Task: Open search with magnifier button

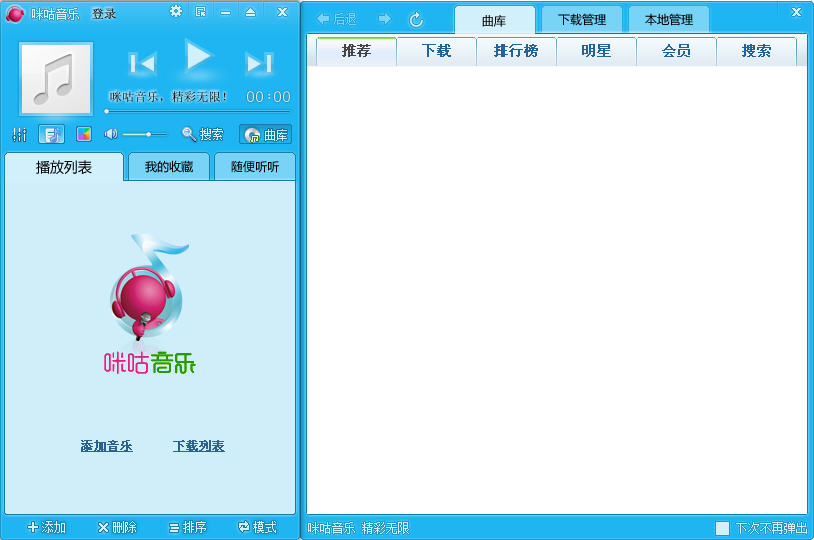Action: point(202,134)
